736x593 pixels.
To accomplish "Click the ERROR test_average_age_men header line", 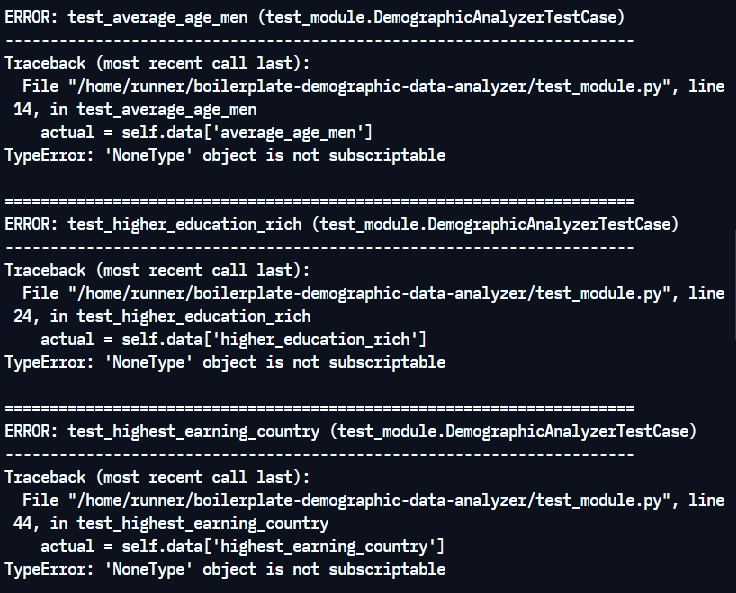I will click(x=315, y=17).
